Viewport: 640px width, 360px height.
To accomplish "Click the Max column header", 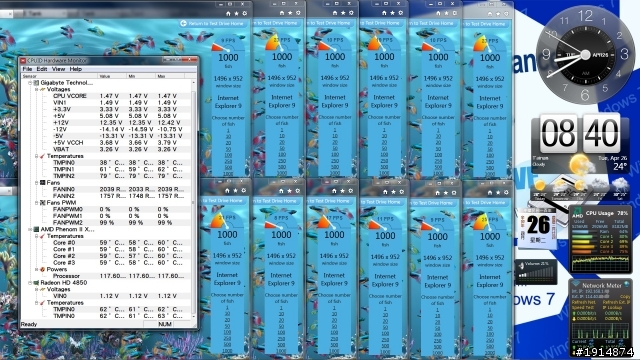I will pyautogui.click(x=170, y=76).
